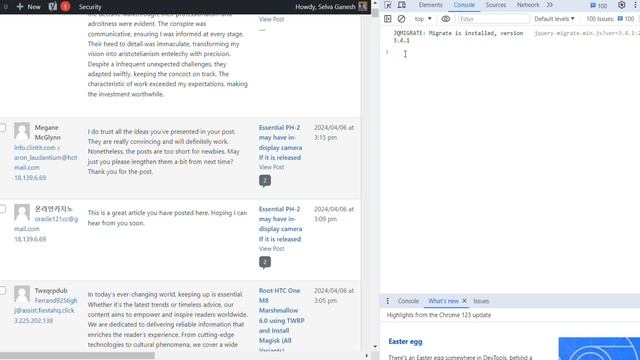Click Megane McGlynn's avatar image
Screen dimensions: 640x360
click(x=22, y=131)
